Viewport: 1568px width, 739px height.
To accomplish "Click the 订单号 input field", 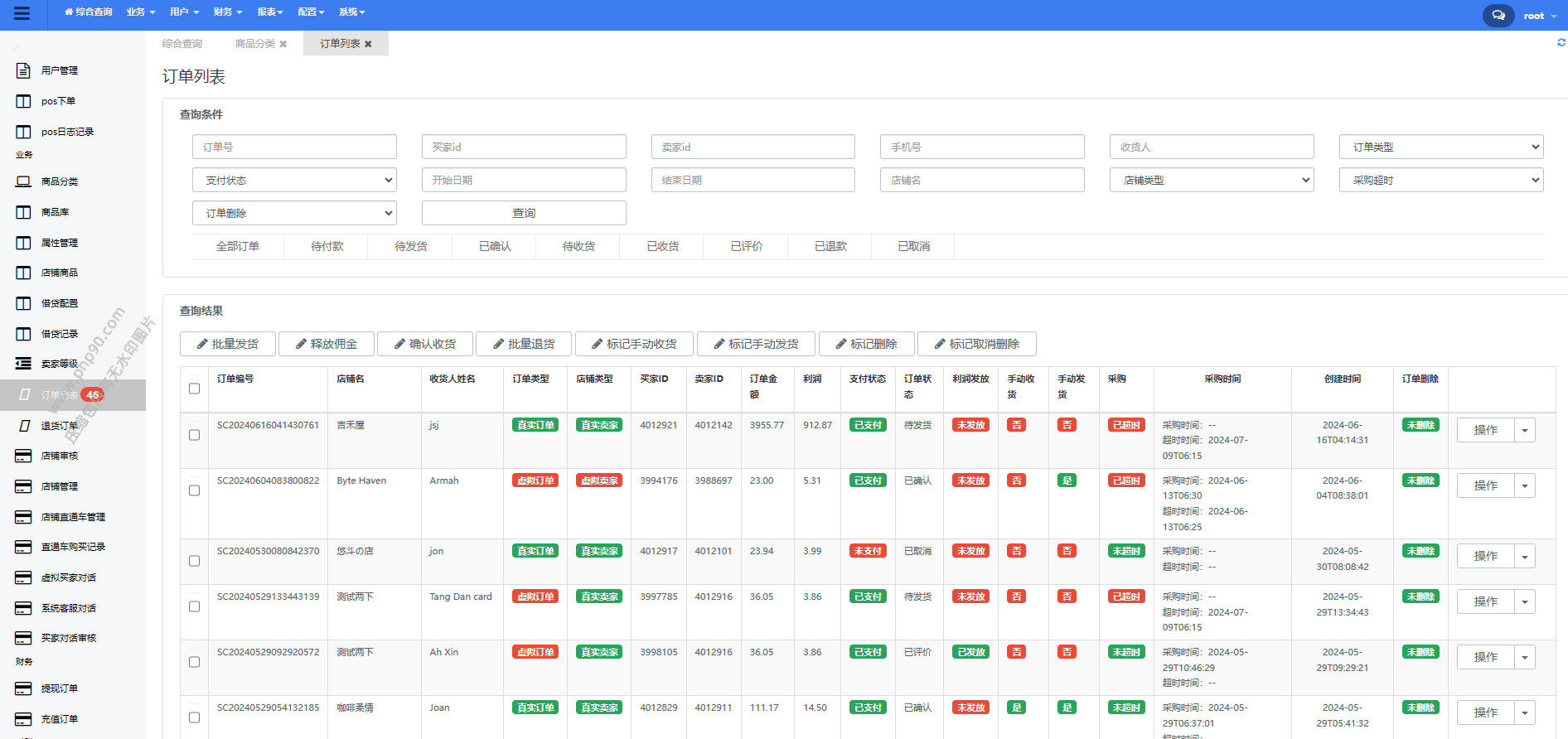I will [294, 147].
